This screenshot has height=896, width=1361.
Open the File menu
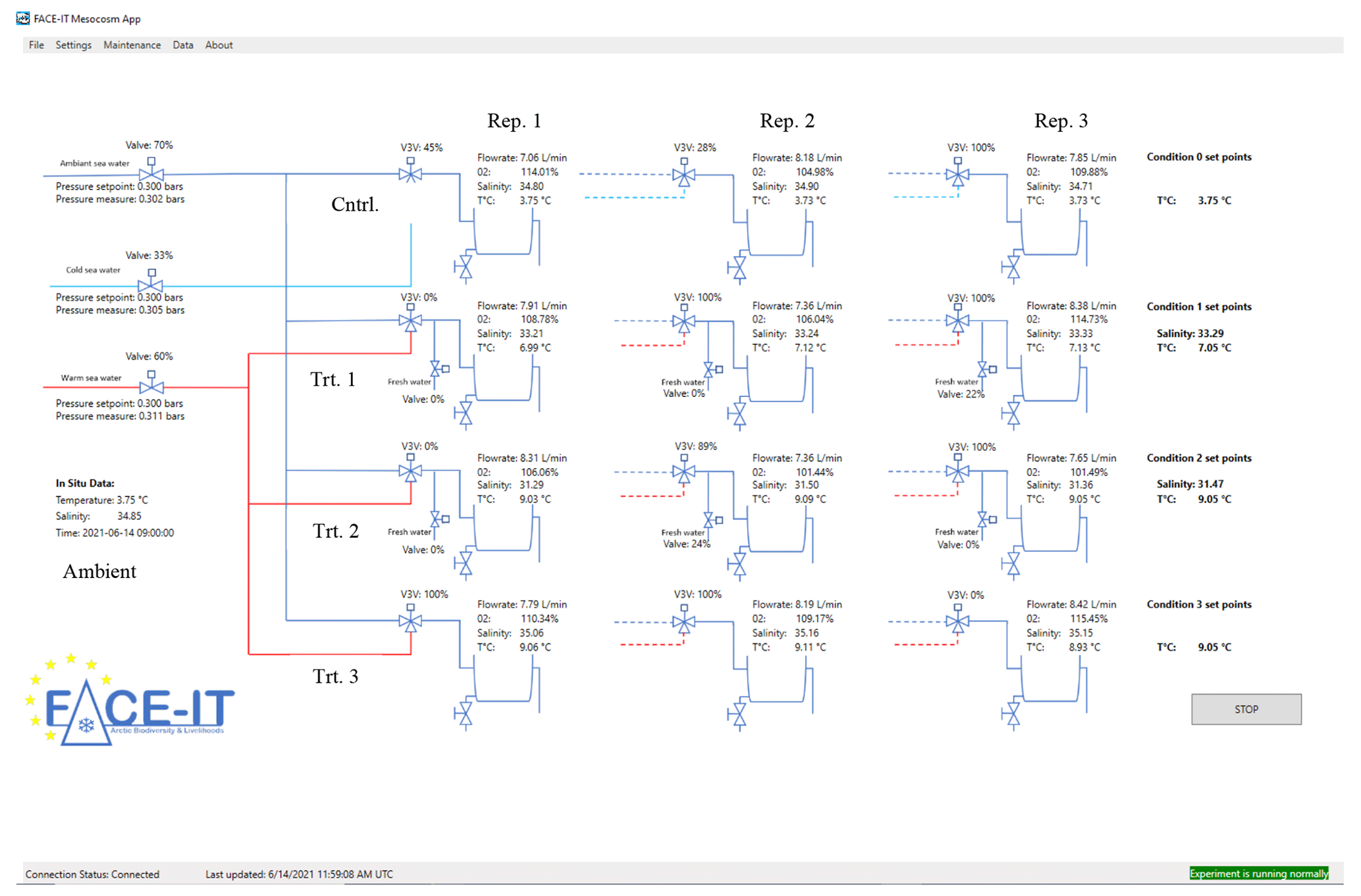36,45
